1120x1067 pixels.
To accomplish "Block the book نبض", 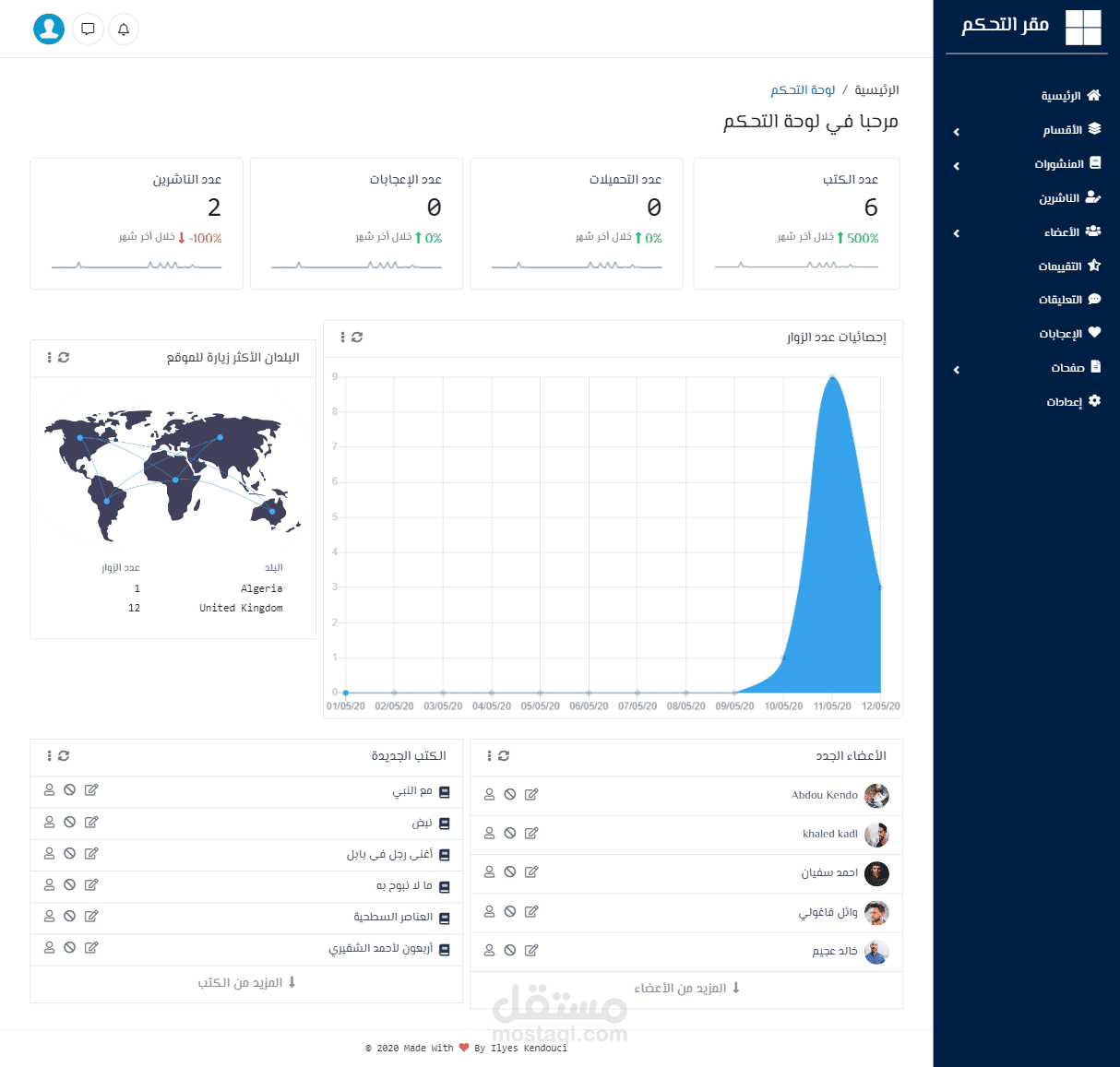I will point(70,823).
